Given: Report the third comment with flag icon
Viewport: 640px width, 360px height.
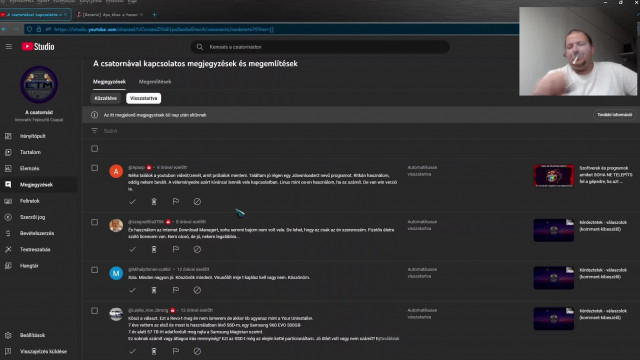Looking at the screenshot, I should point(176,290).
